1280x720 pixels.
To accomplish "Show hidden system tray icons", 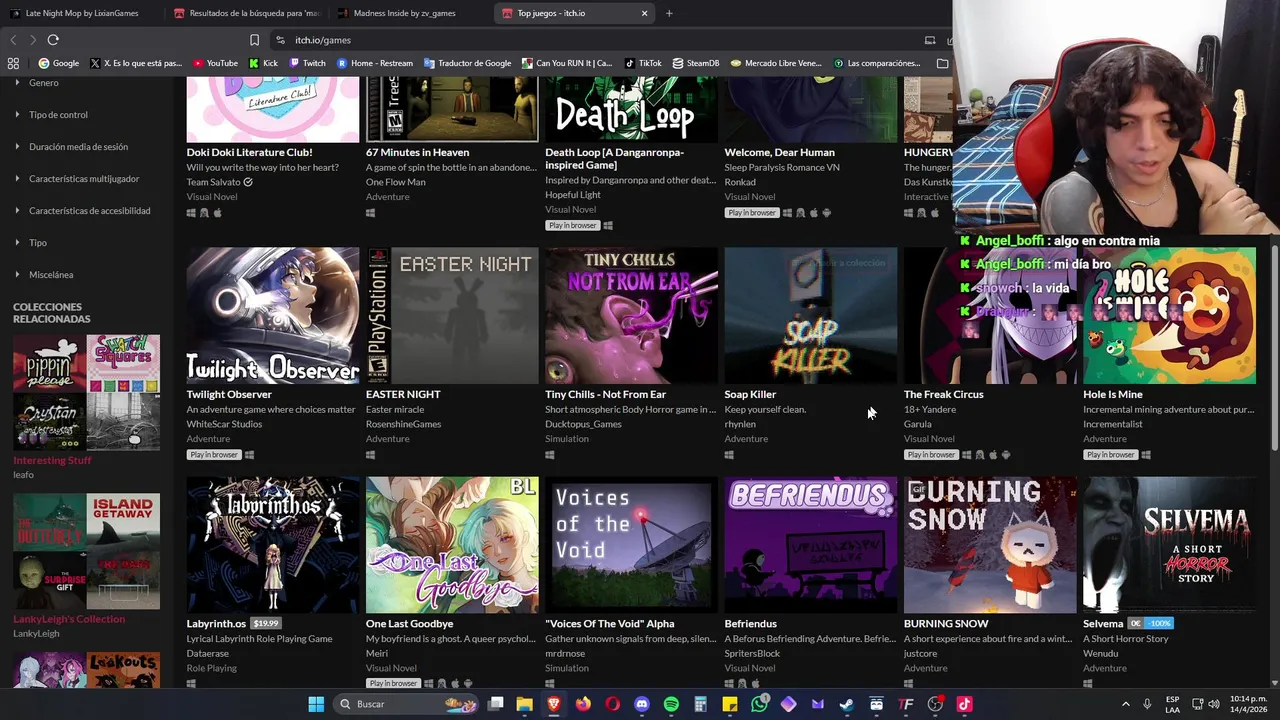I will [1125, 704].
